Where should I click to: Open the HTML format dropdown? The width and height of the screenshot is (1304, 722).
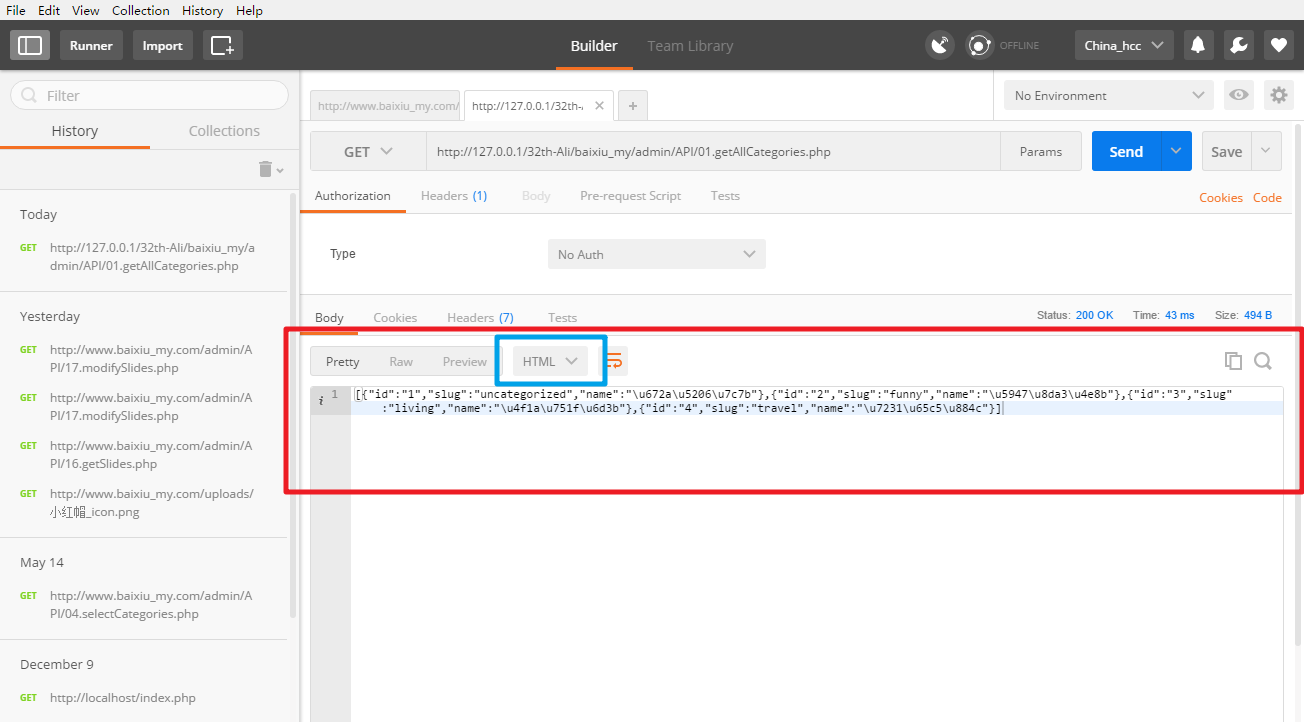point(550,361)
